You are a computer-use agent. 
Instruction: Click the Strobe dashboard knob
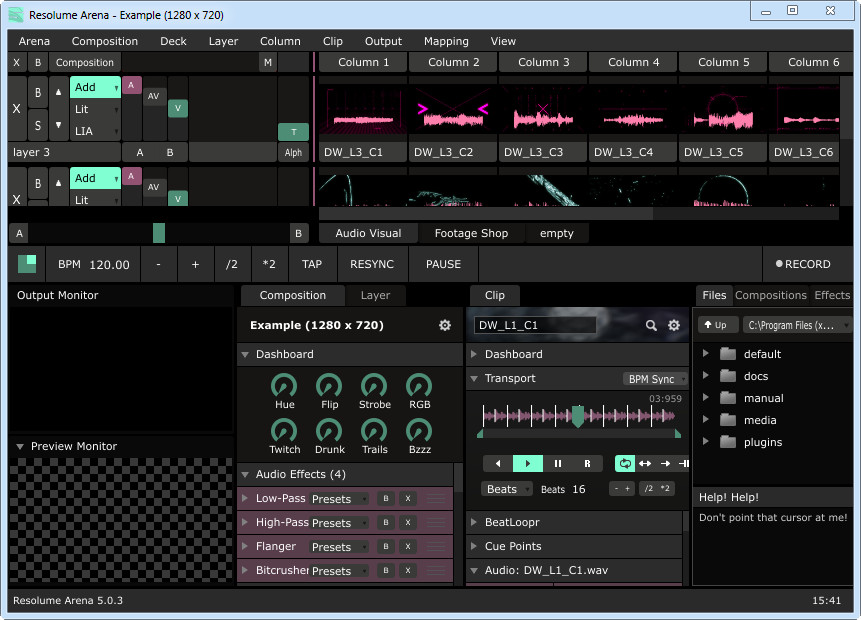tap(374, 386)
